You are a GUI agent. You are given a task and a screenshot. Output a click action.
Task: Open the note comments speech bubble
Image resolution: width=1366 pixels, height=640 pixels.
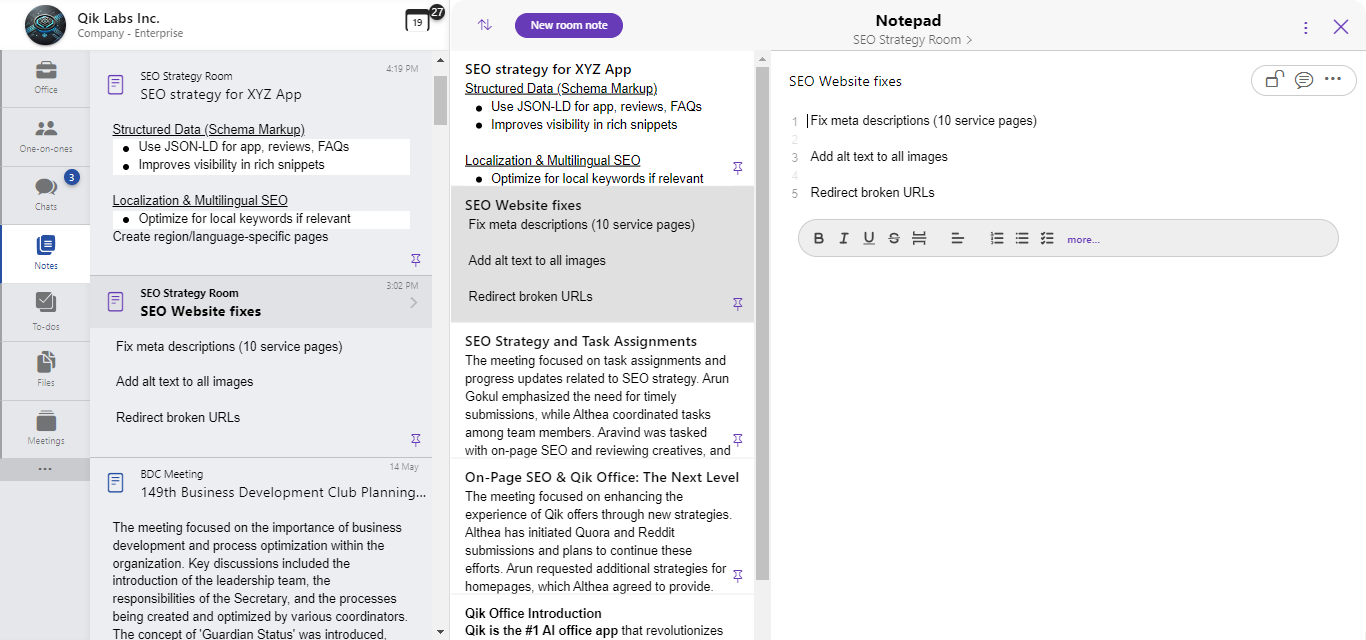click(x=1304, y=80)
